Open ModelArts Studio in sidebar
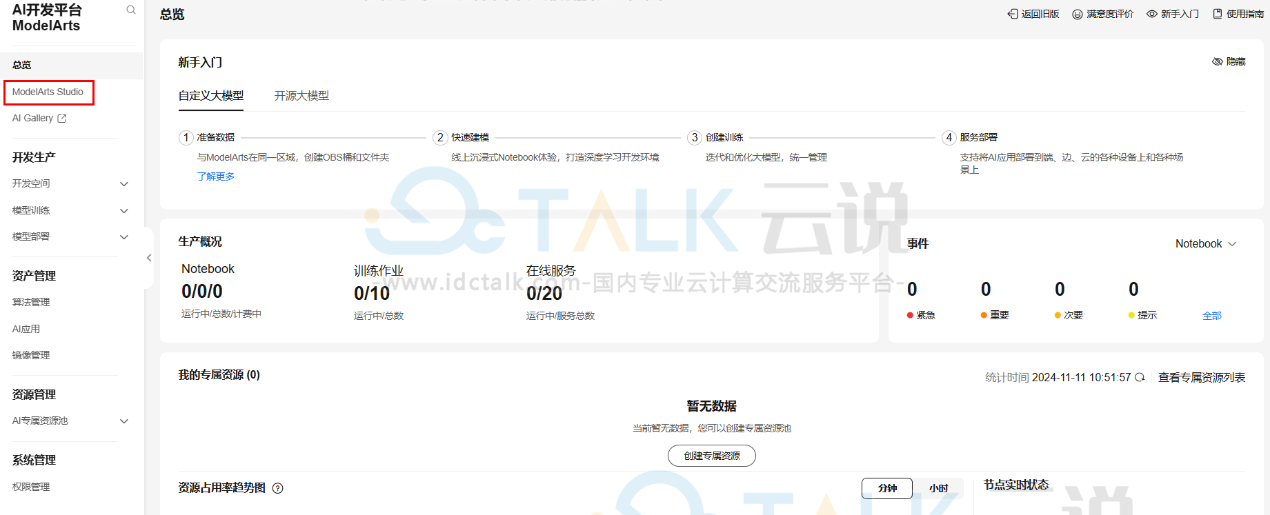 pos(48,92)
